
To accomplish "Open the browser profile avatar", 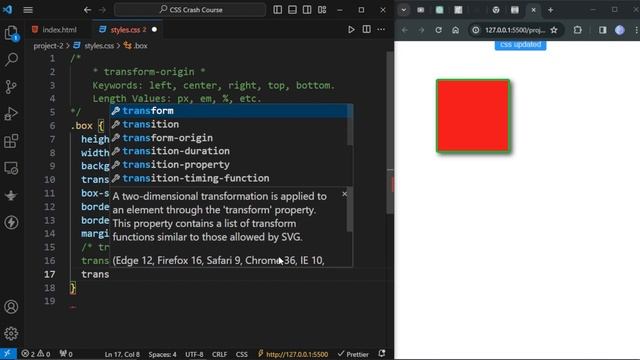I will tap(620, 30).
